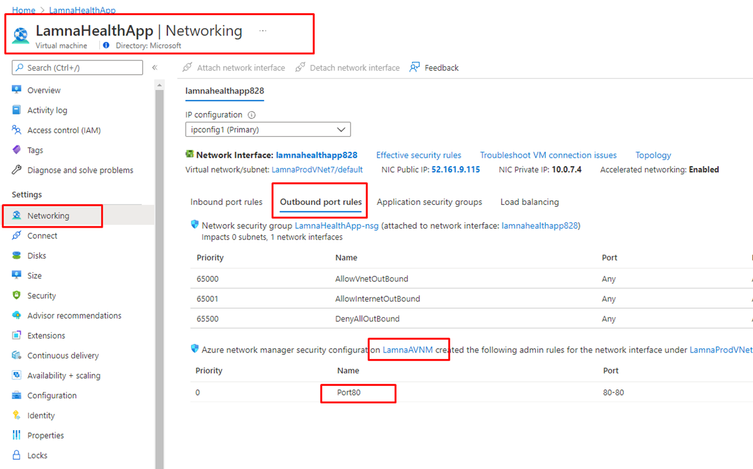Click the wrench icon beside Diagnose
Screen dimensions: 753x469
tap(16, 170)
